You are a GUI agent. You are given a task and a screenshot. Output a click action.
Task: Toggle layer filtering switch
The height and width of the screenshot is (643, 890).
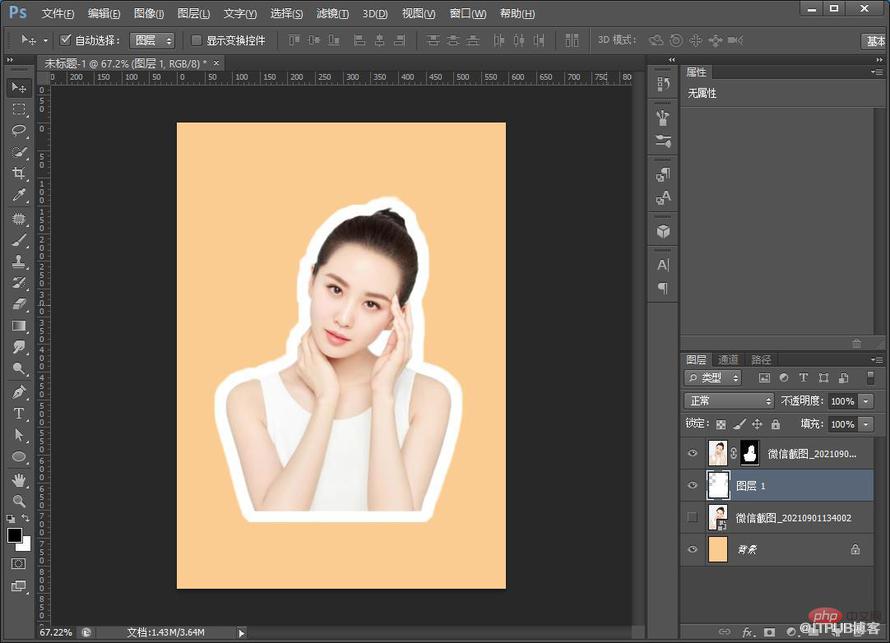point(871,378)
